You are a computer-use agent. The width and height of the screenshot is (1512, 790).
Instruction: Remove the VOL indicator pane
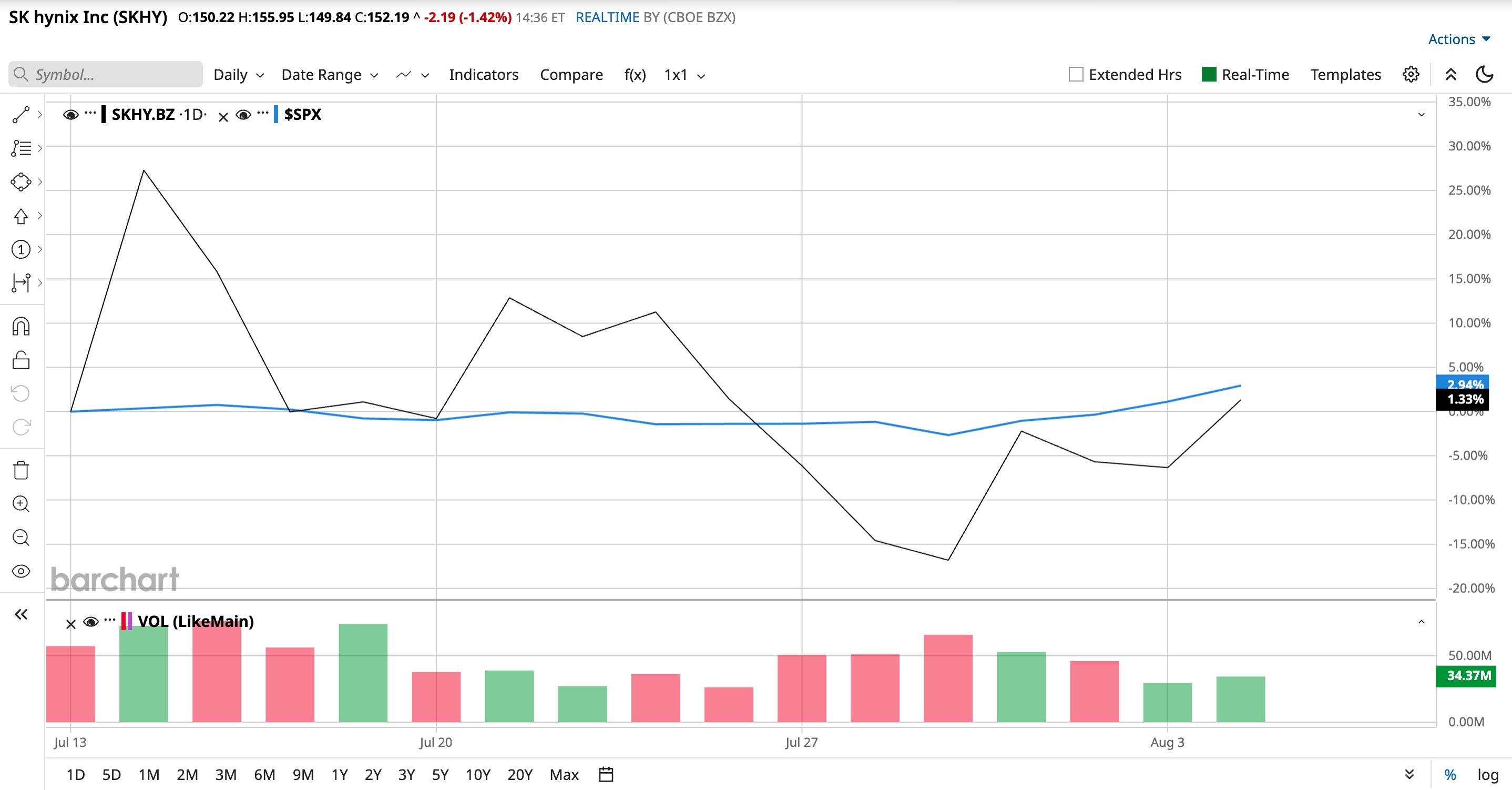[x=70, y=624]
